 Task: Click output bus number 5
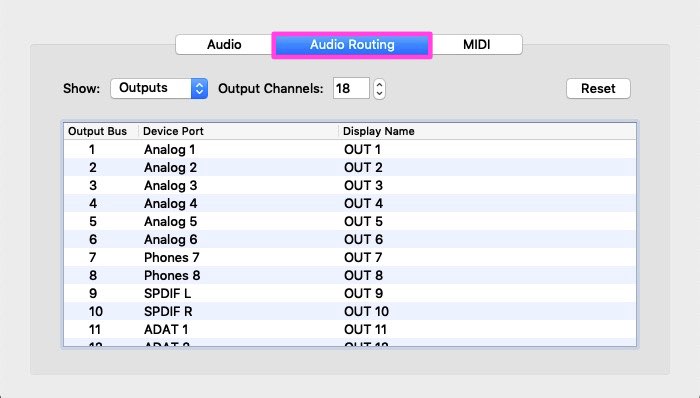(92, 221)
